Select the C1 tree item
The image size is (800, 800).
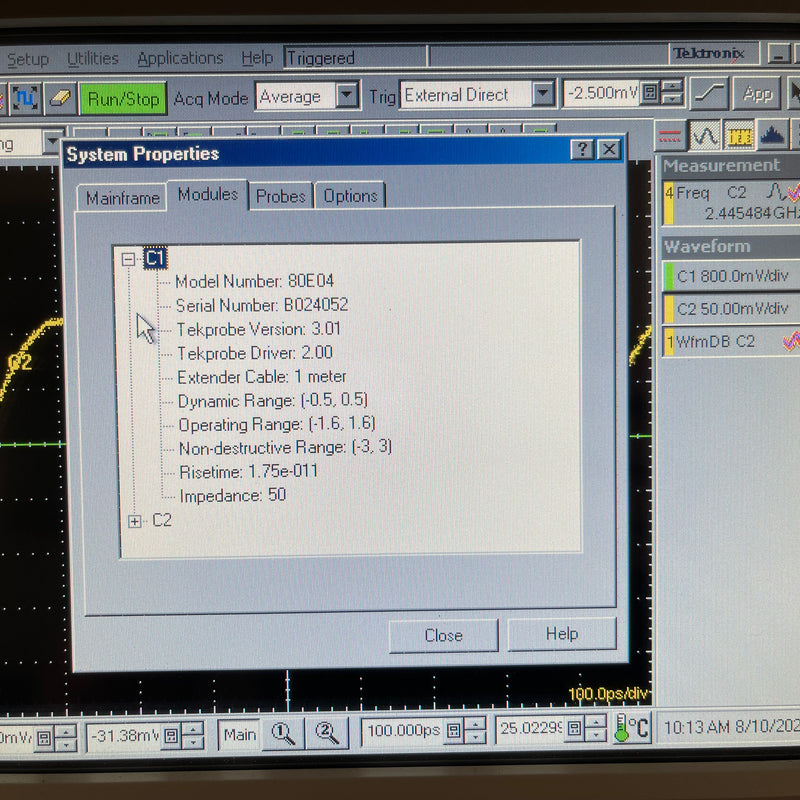point(155,258)
